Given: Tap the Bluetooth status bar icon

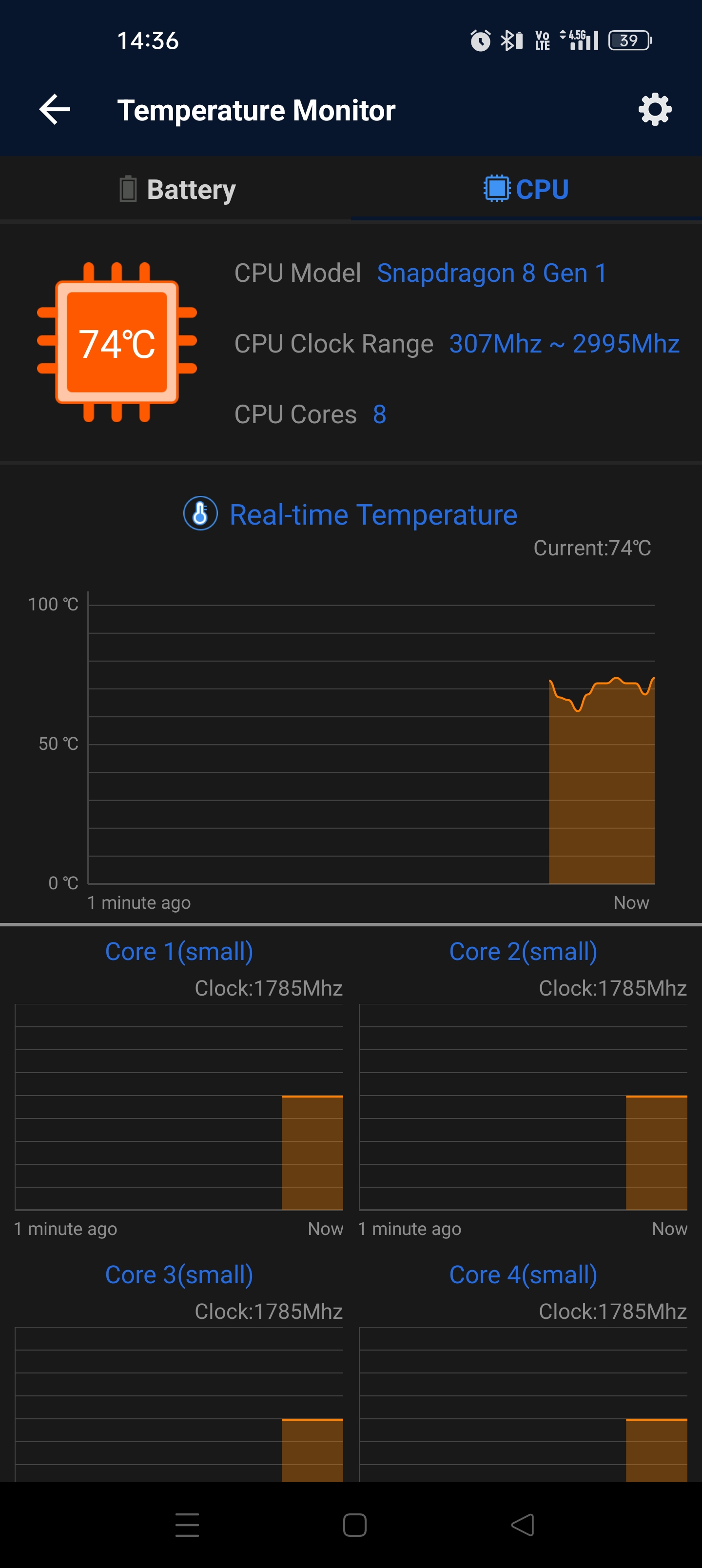Looking at the screenshot, I should pos(511,41).
